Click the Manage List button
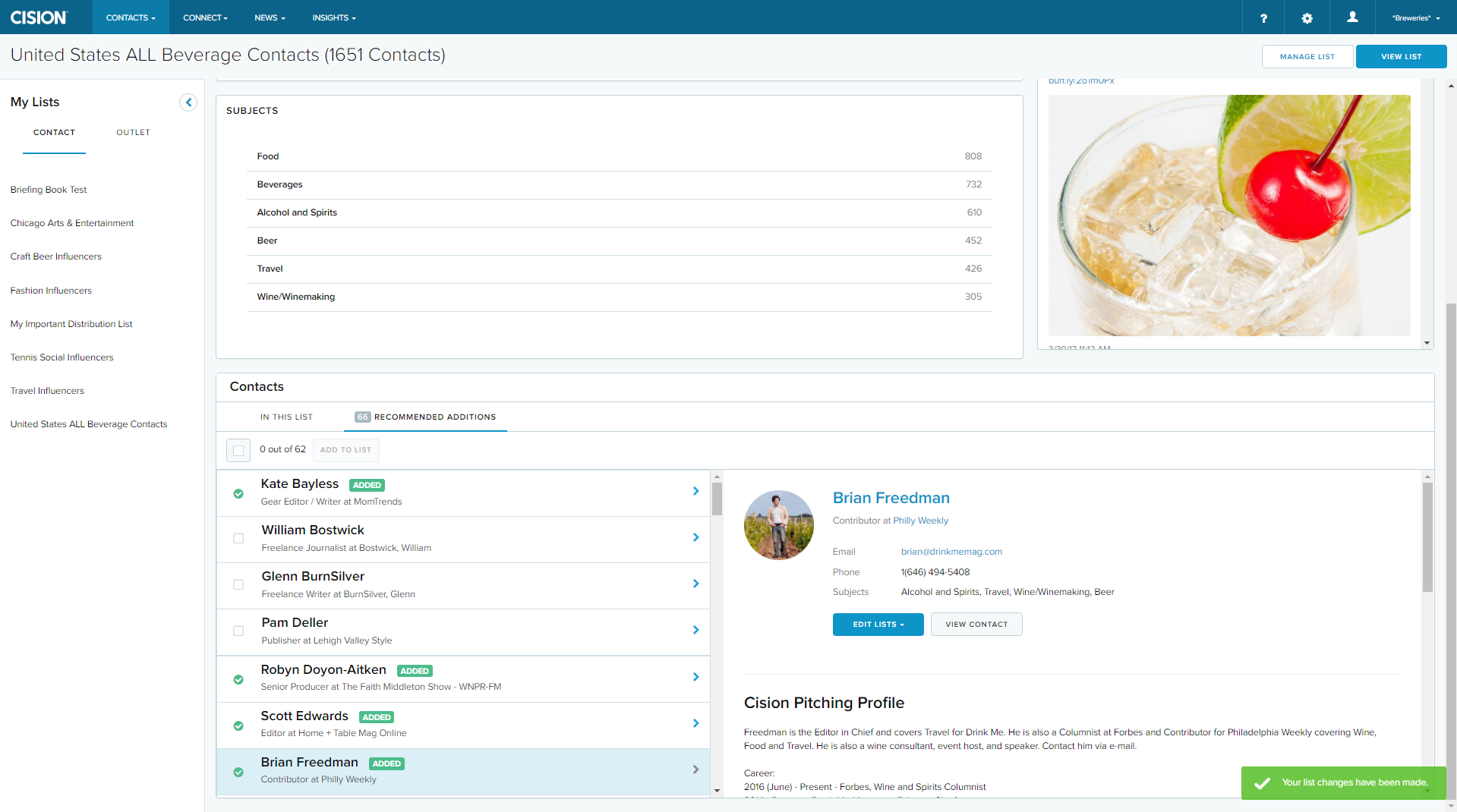1457x812 pixels. coord(1307,57)
